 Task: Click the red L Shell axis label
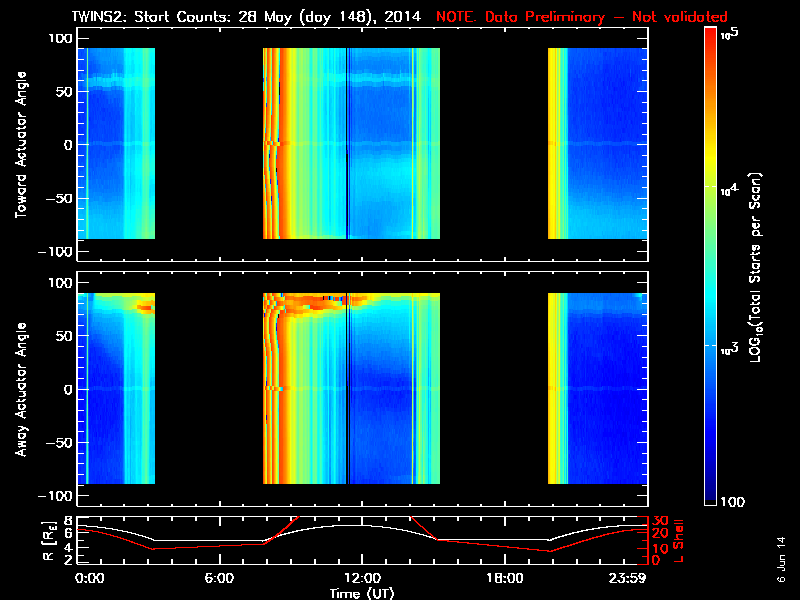(679, 541)
